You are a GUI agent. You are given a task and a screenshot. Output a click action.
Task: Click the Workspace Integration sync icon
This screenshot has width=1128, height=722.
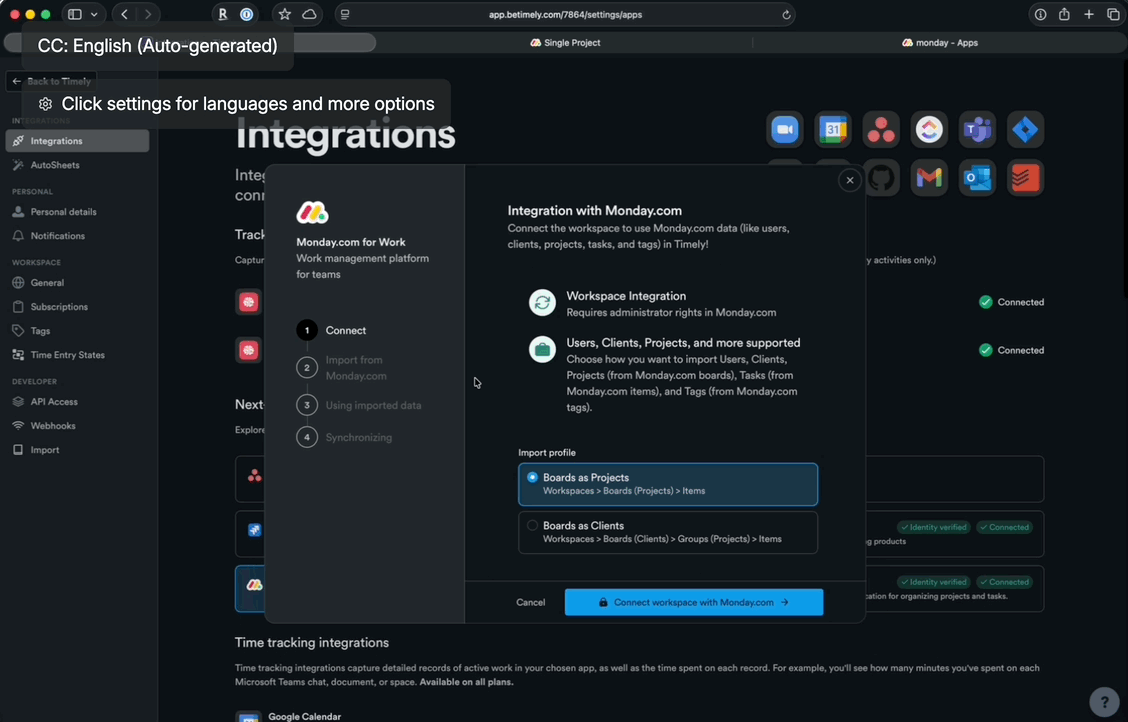(542, 303)
